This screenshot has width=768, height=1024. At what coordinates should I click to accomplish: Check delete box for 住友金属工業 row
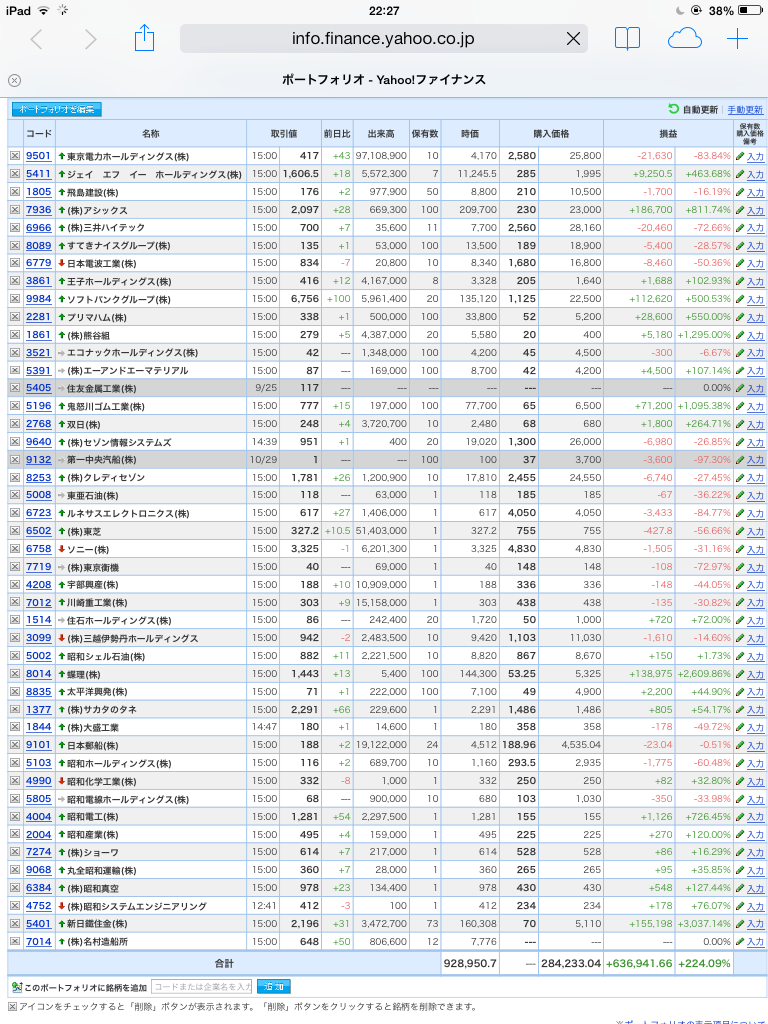point(14,388)
